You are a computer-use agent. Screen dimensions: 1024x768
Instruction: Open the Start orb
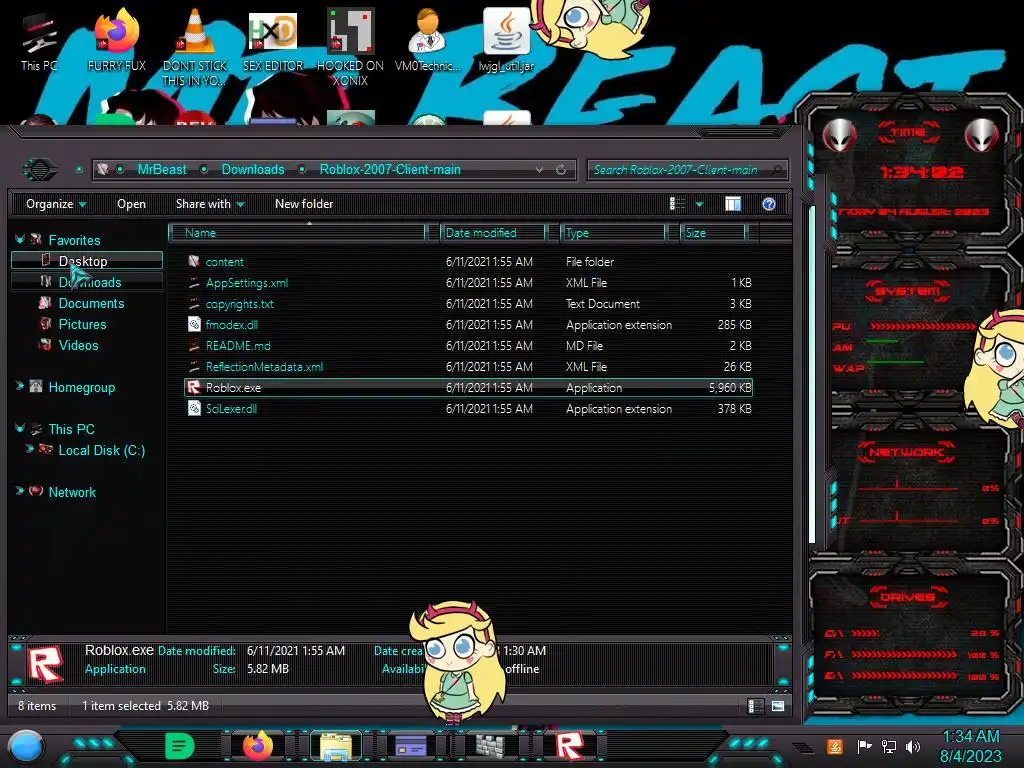click(26, 747)
